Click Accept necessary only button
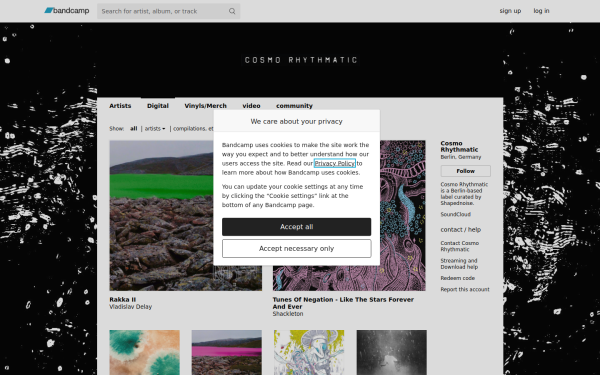Screen dimensions: 600x375 click(x=297, y=249)
